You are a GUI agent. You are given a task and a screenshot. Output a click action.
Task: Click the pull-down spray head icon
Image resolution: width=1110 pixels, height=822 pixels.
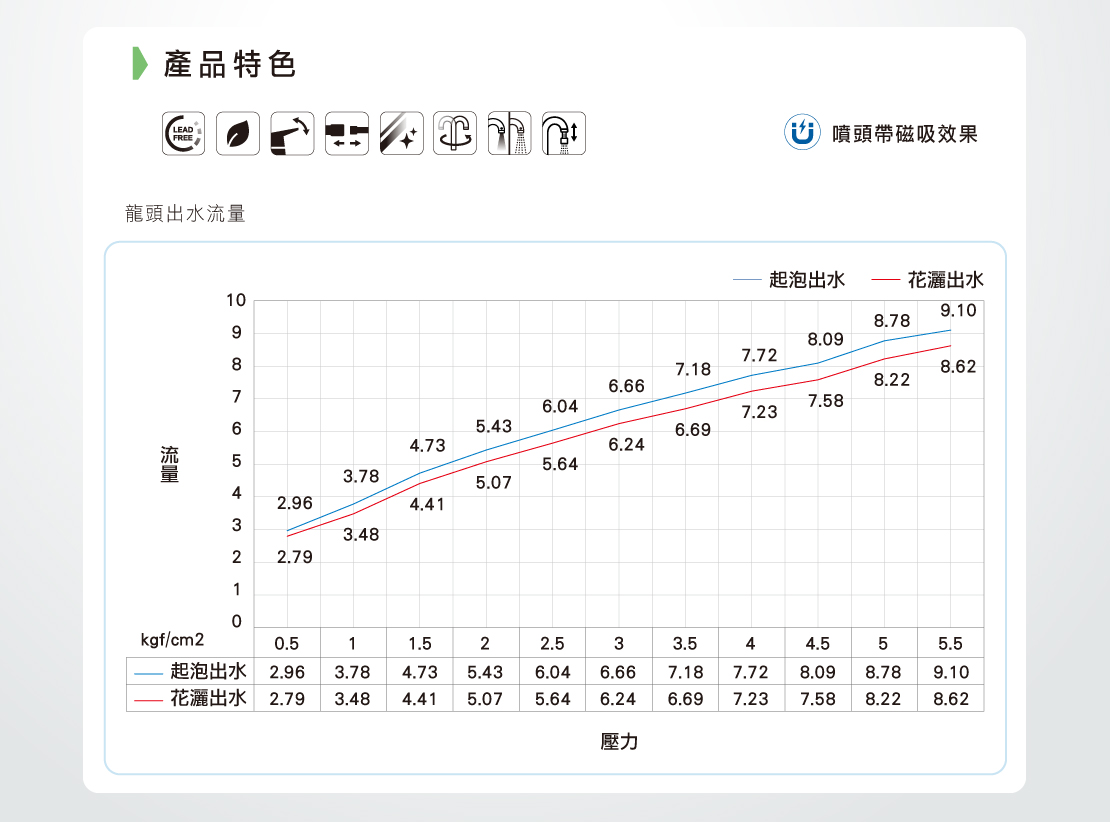pos(564,134)
